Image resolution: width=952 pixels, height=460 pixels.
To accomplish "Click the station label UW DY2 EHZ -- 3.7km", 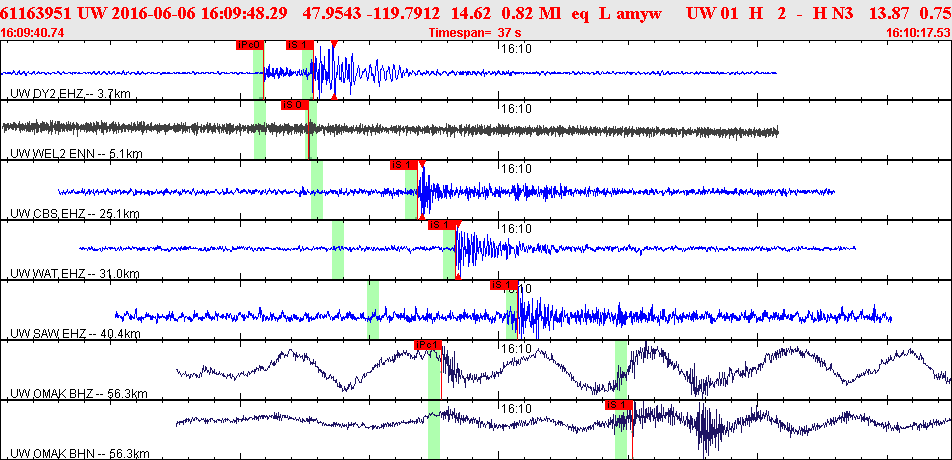I will point(70,93).
